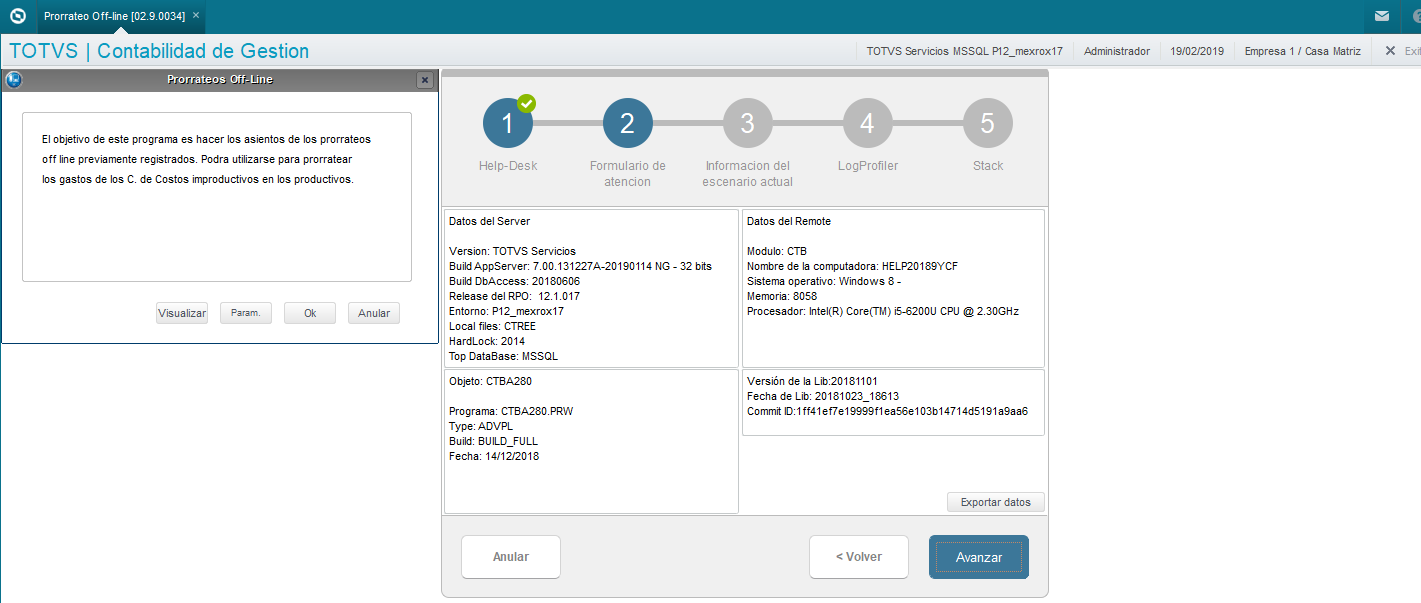
Task: Click the 'Fecha: 14/12/2018' line
Action: click(x=494, y=456)
